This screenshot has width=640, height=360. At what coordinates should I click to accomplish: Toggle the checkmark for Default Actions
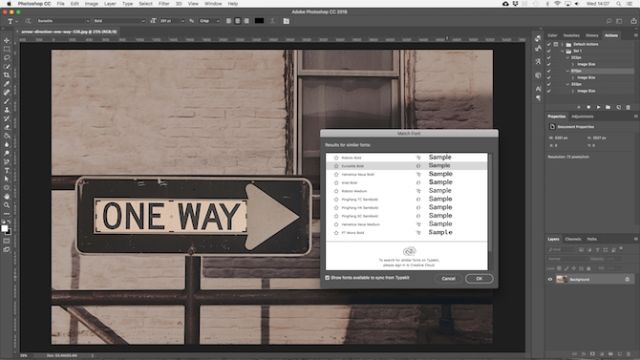tap(549, 44)
